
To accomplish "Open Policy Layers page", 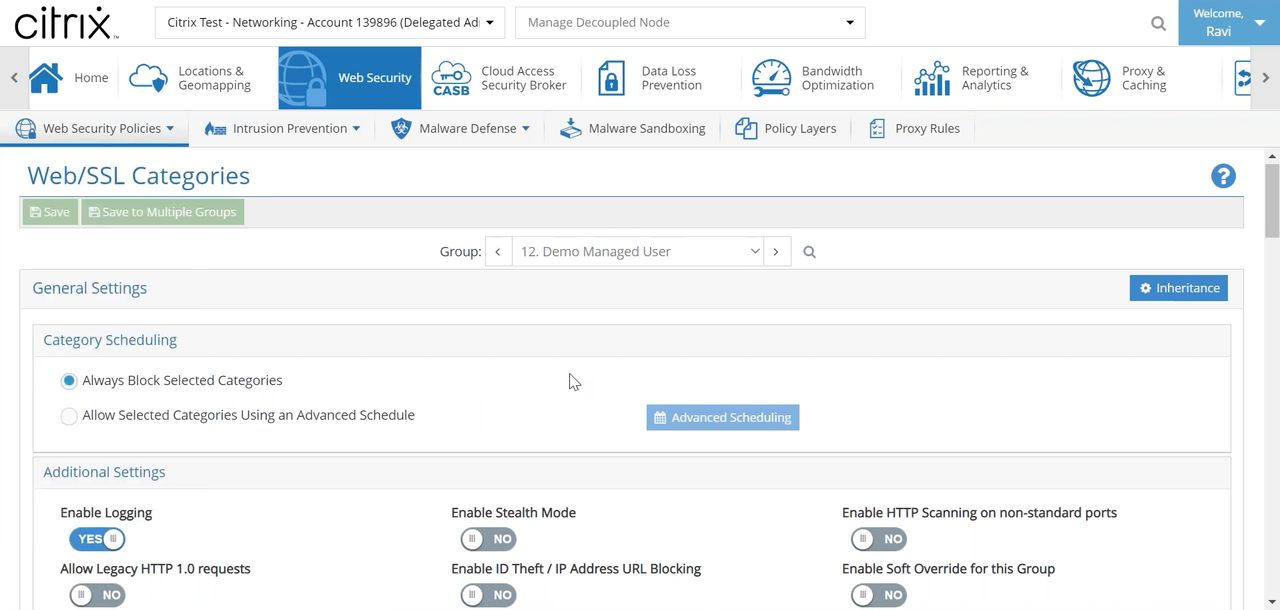I will [786, 129].
